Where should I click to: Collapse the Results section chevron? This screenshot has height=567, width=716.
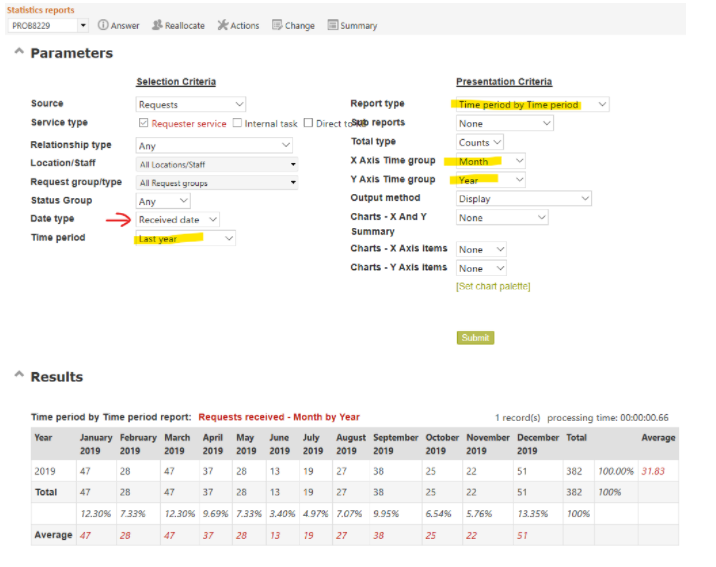[x=19, y=376]
